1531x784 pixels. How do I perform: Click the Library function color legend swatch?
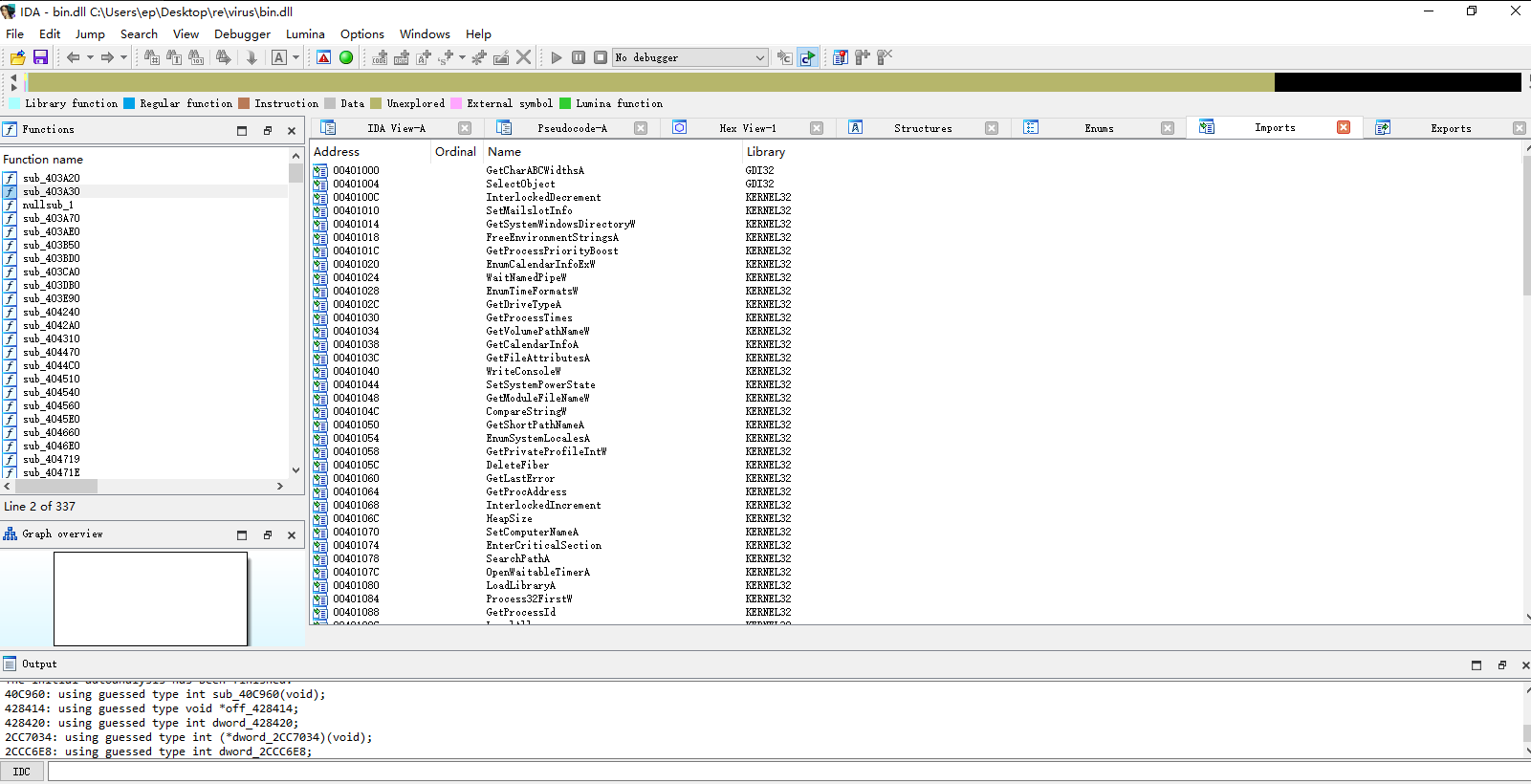point(14,103)
